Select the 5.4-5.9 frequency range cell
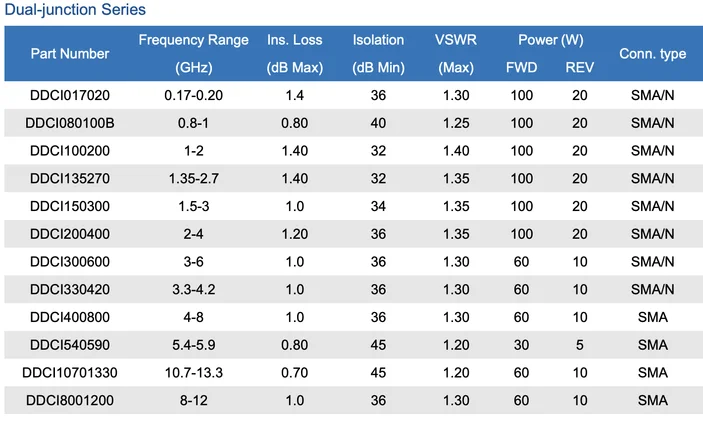Screen dimensions: 703x426 (193, 344)
